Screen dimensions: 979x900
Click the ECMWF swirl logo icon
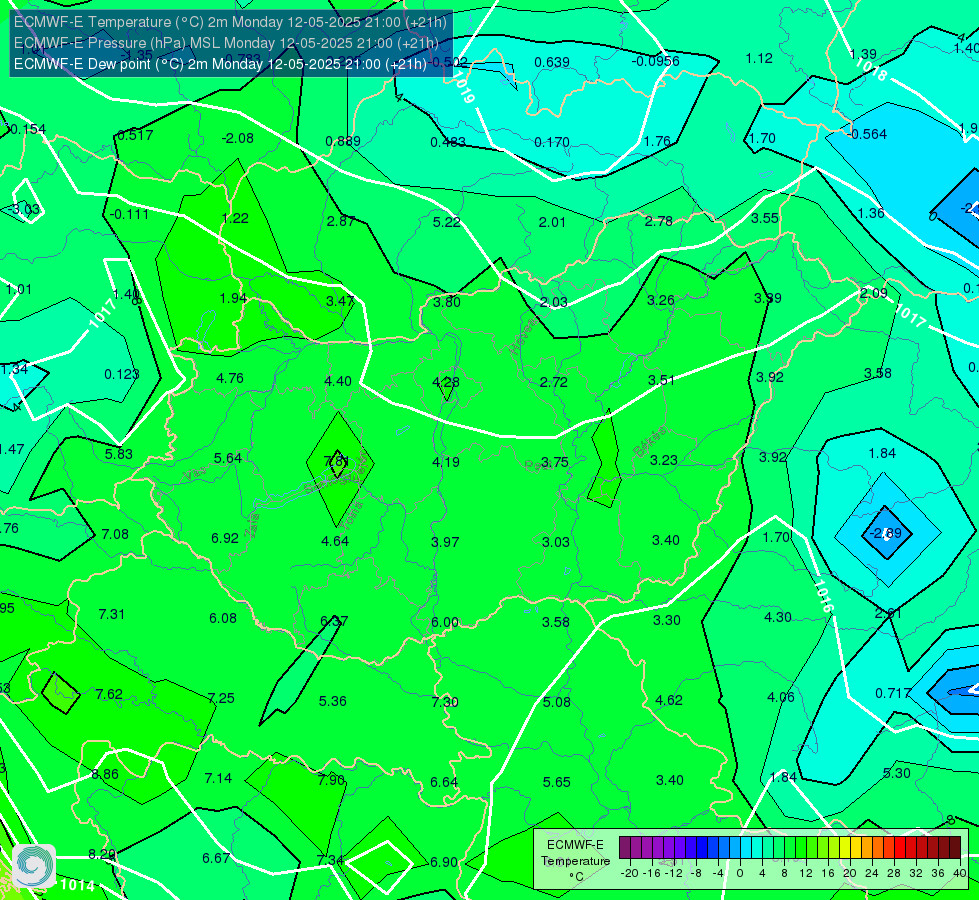click(x=34, y=865)
